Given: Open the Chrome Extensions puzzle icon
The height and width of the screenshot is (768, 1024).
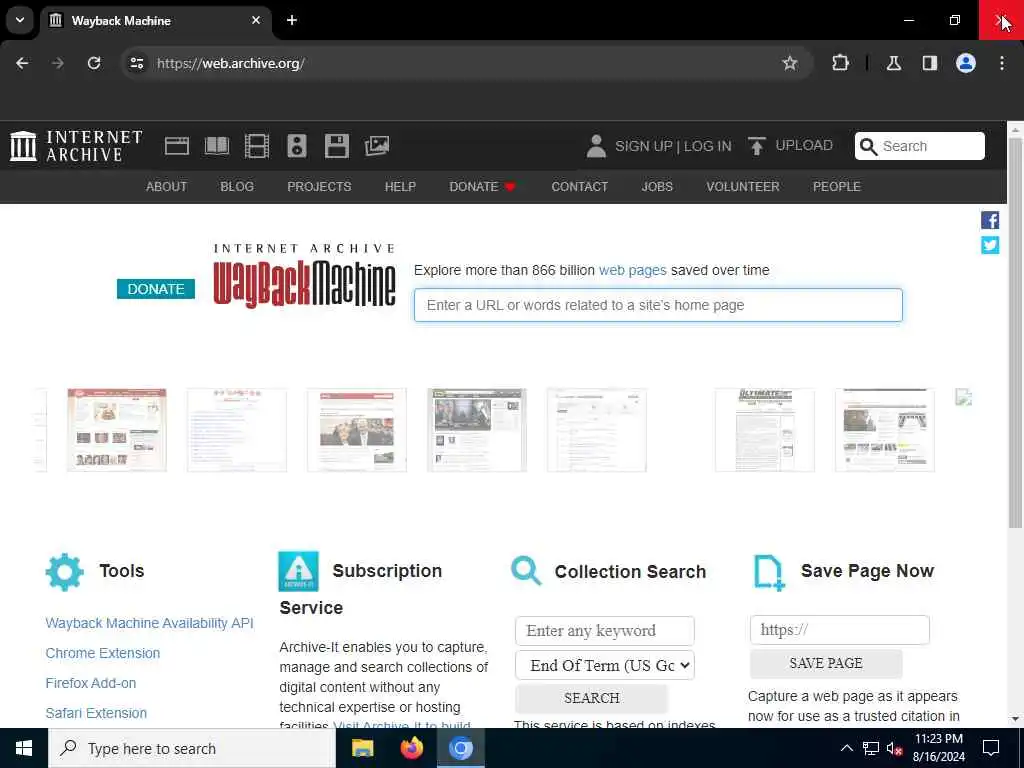Looking at the screenshot, I should coord(840,63).
